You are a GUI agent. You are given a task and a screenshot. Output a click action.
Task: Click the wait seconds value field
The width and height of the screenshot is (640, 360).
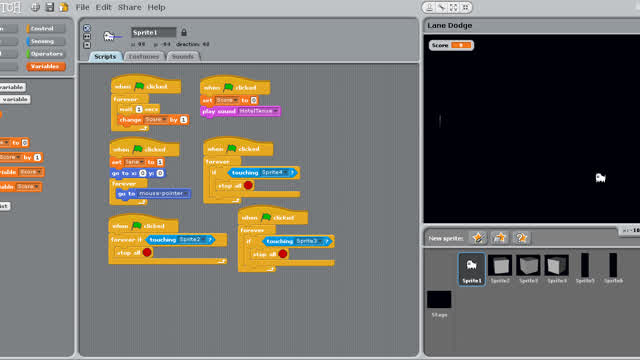point(139,109)
